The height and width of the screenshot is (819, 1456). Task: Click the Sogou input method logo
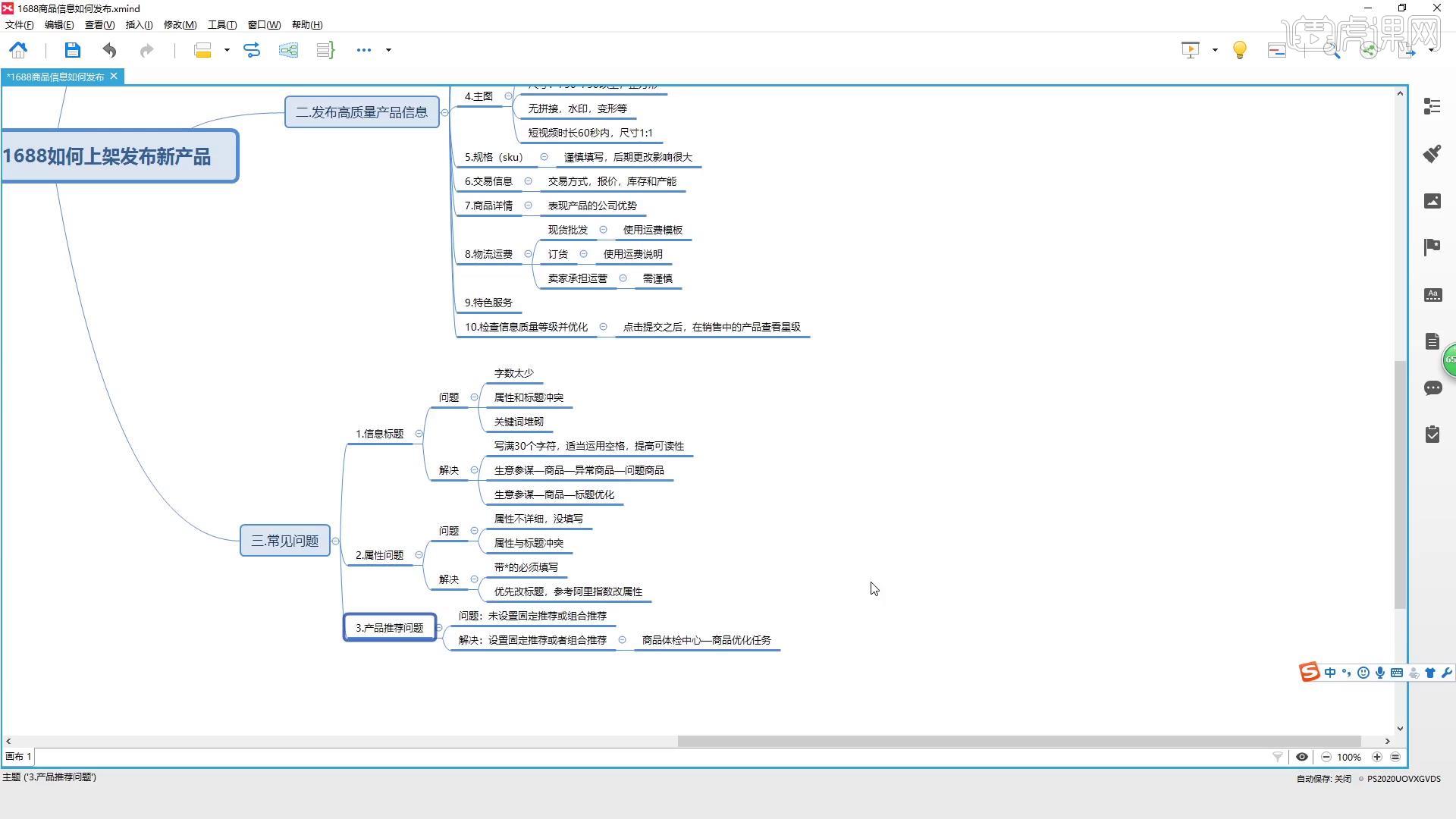click(1310, 672)
